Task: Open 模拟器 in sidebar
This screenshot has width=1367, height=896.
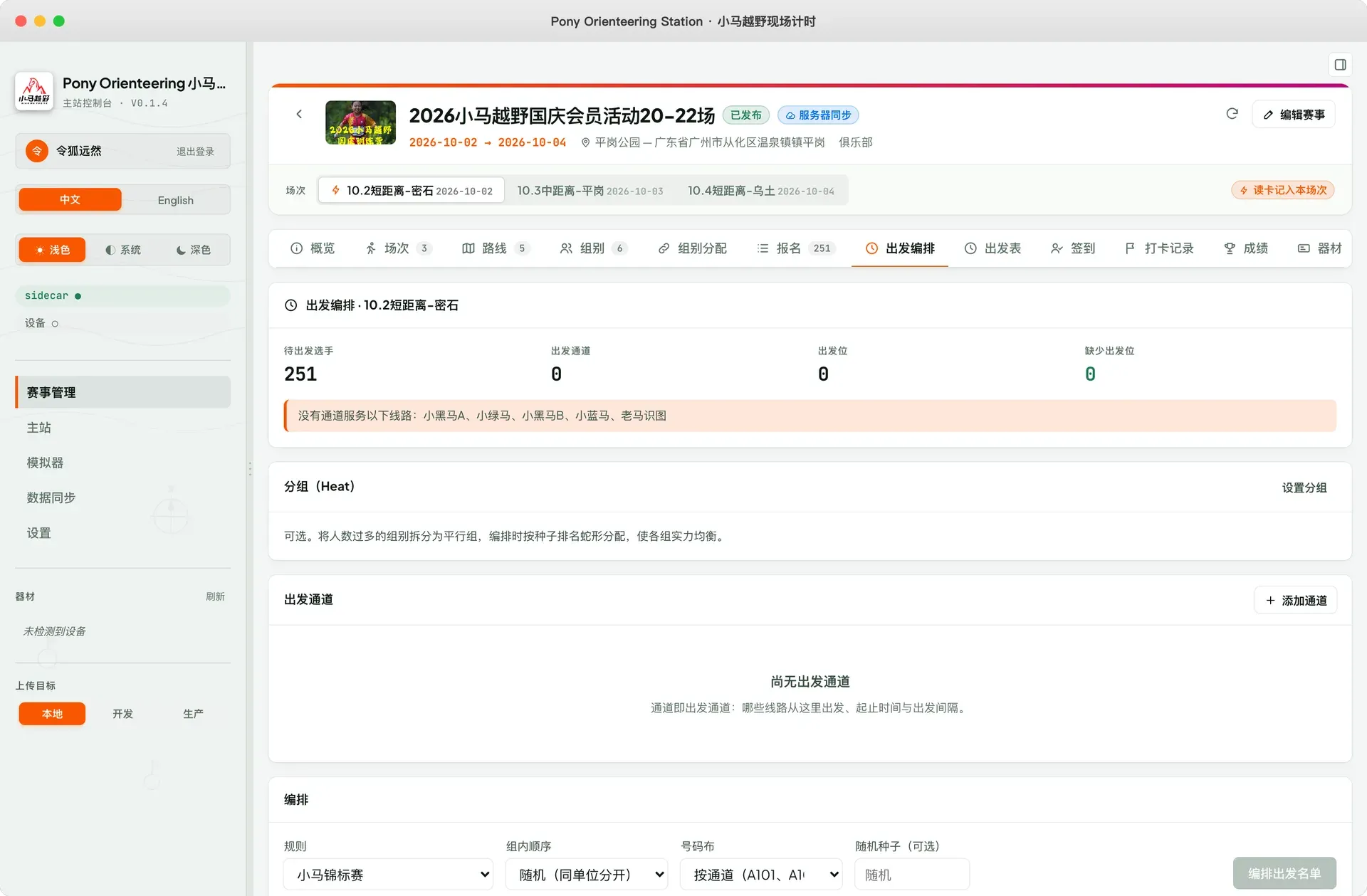Action: pyautogui.click(x=122, y=463)
